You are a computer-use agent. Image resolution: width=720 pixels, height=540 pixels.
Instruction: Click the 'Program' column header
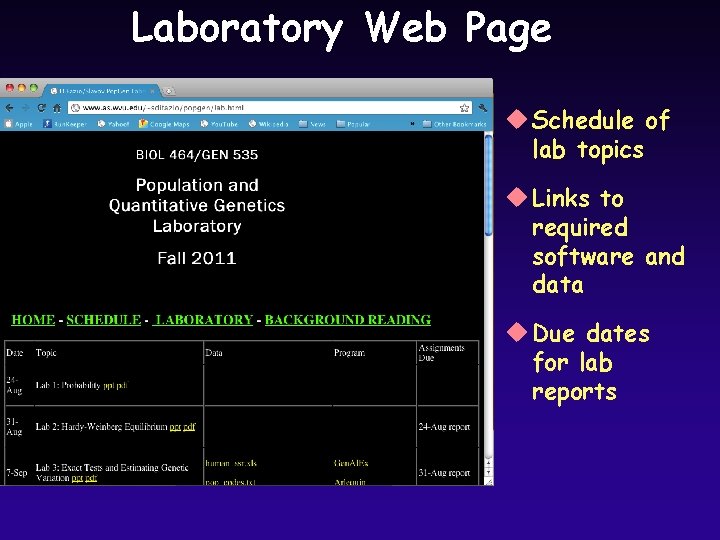pyautogui.click(x=349, y=353)
